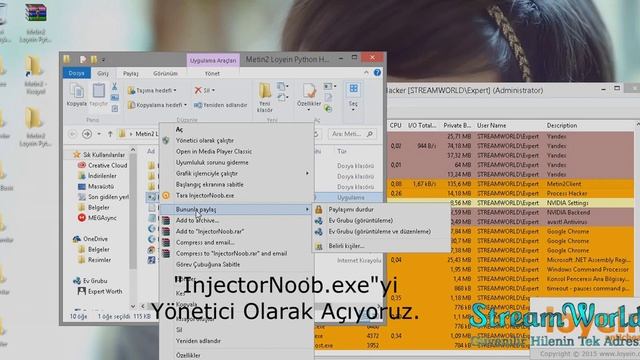The height and width of the screenshot is (360, 640).
Task: Switch to the Görünüm ribbon tab
Action: point(165,73)
